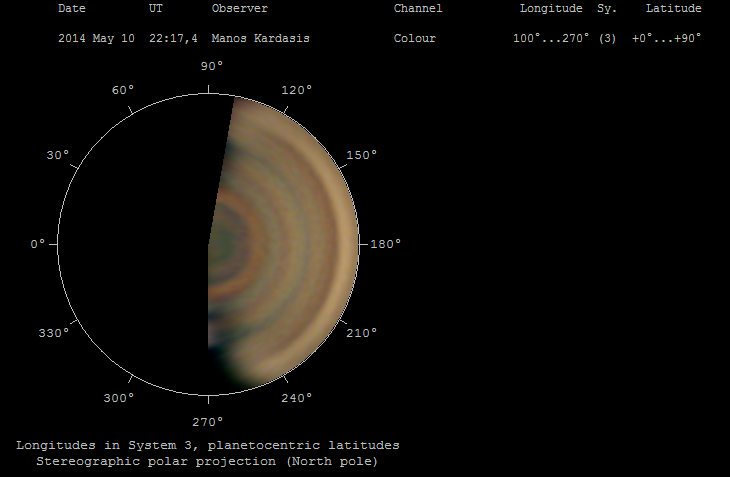Click the 0° longitude label

pyautogui.click(x=38, y=244)
